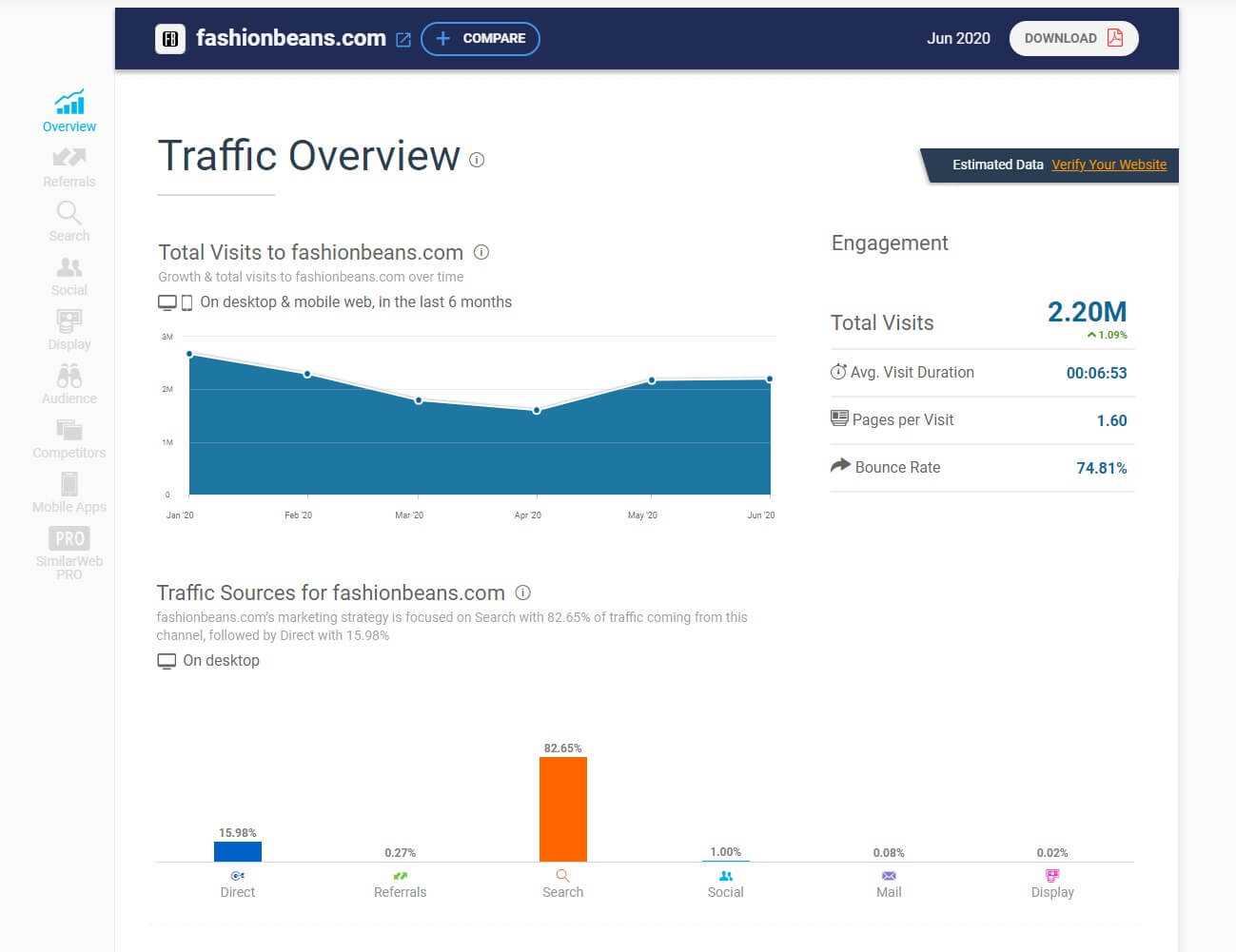Click the 1.00% social percentage label
The width and height of the screenshot is (1236, 952).
(726, 852)
